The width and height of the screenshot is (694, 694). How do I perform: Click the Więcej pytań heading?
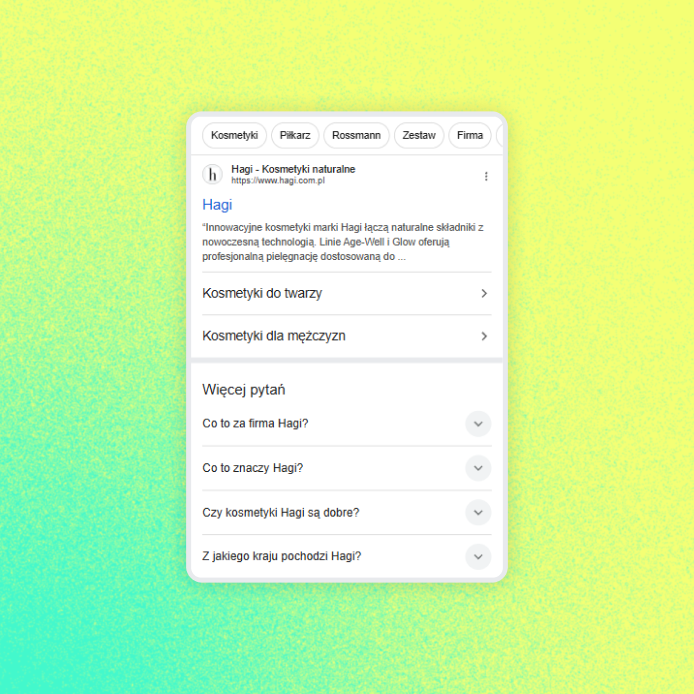point(243,390)
